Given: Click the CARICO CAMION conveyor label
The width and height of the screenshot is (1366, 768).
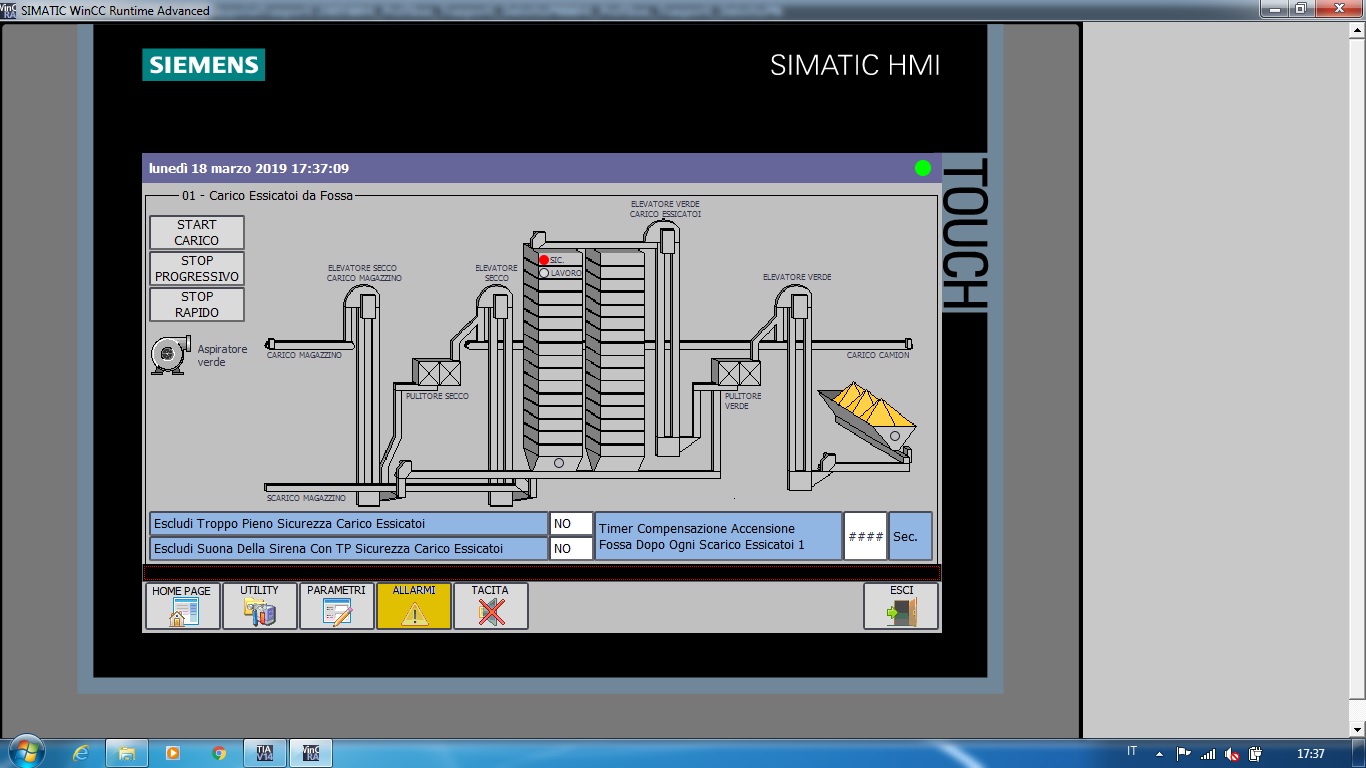Looking at the screenshot, I should pyautogui.click(x=878, y=355).
